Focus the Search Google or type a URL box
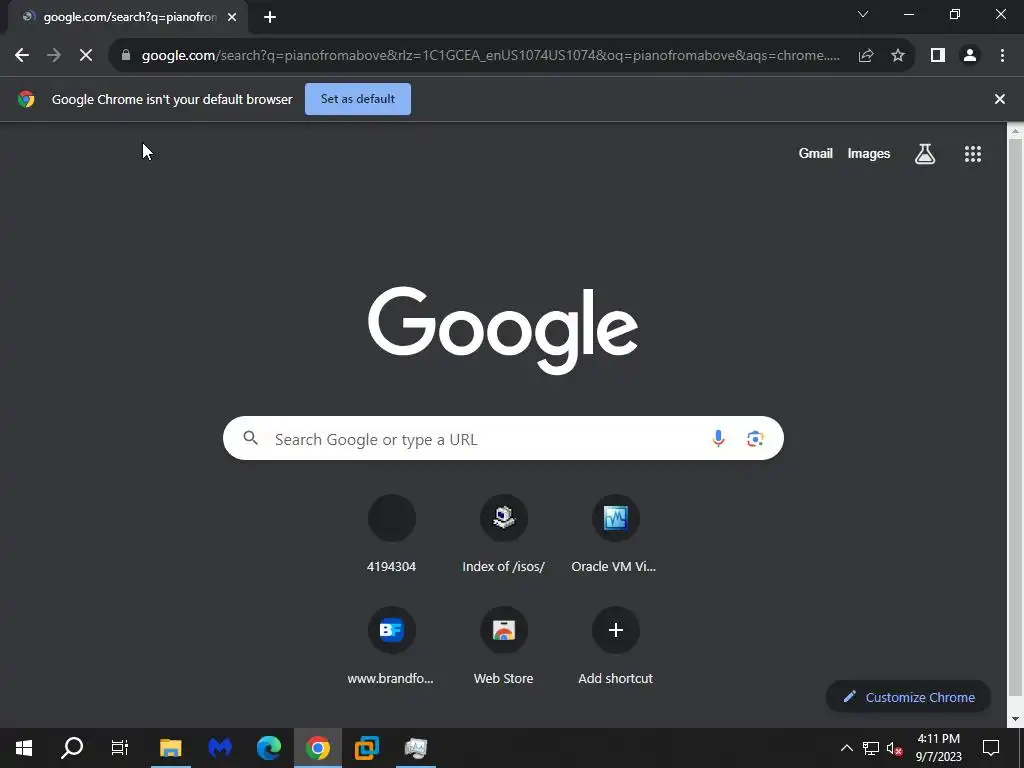The image size is (1024, 768). 503,438
